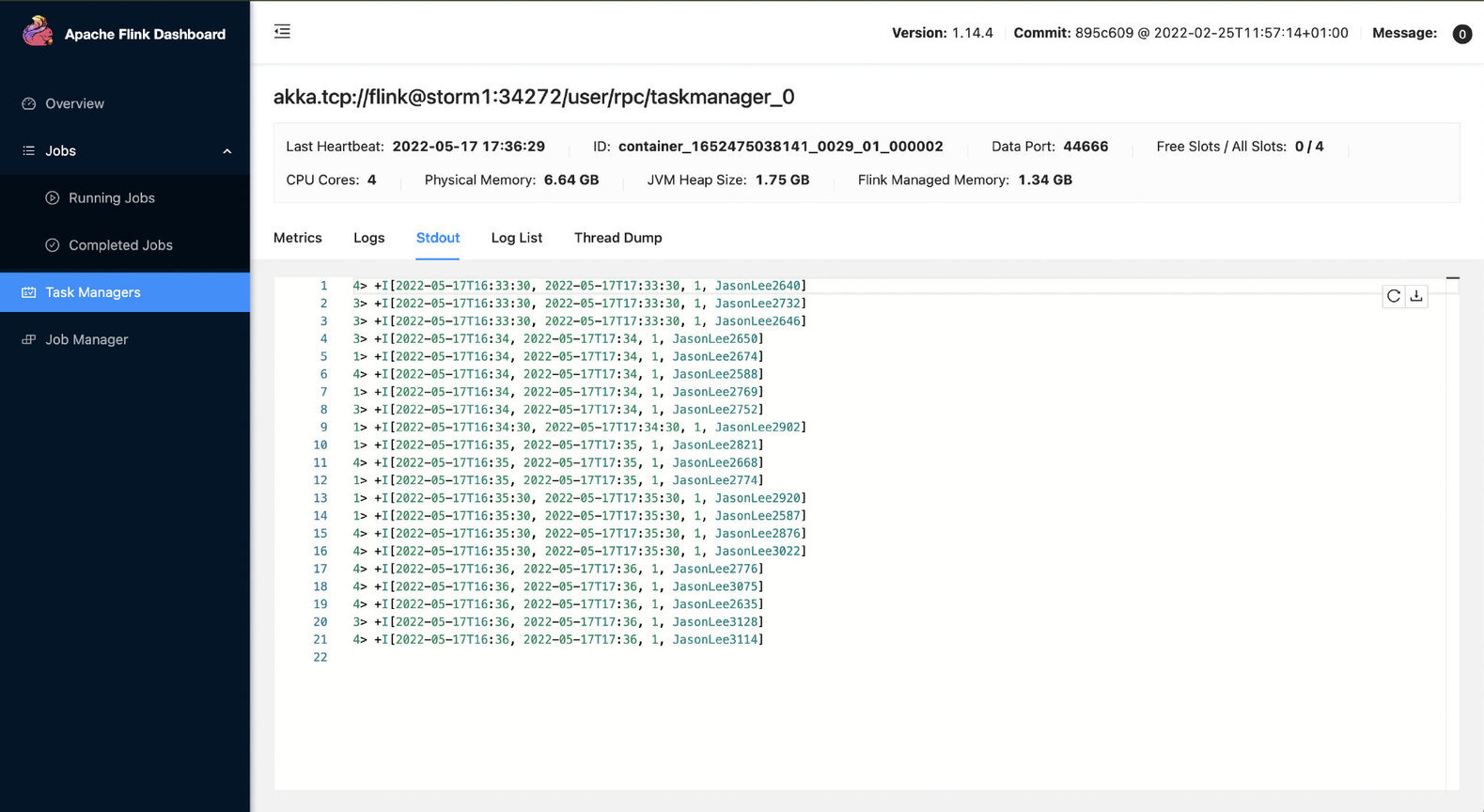The image size is (1484, 812).
Task: Click the Apache Flink Dashboard title
Action: (x=145, y=34)
